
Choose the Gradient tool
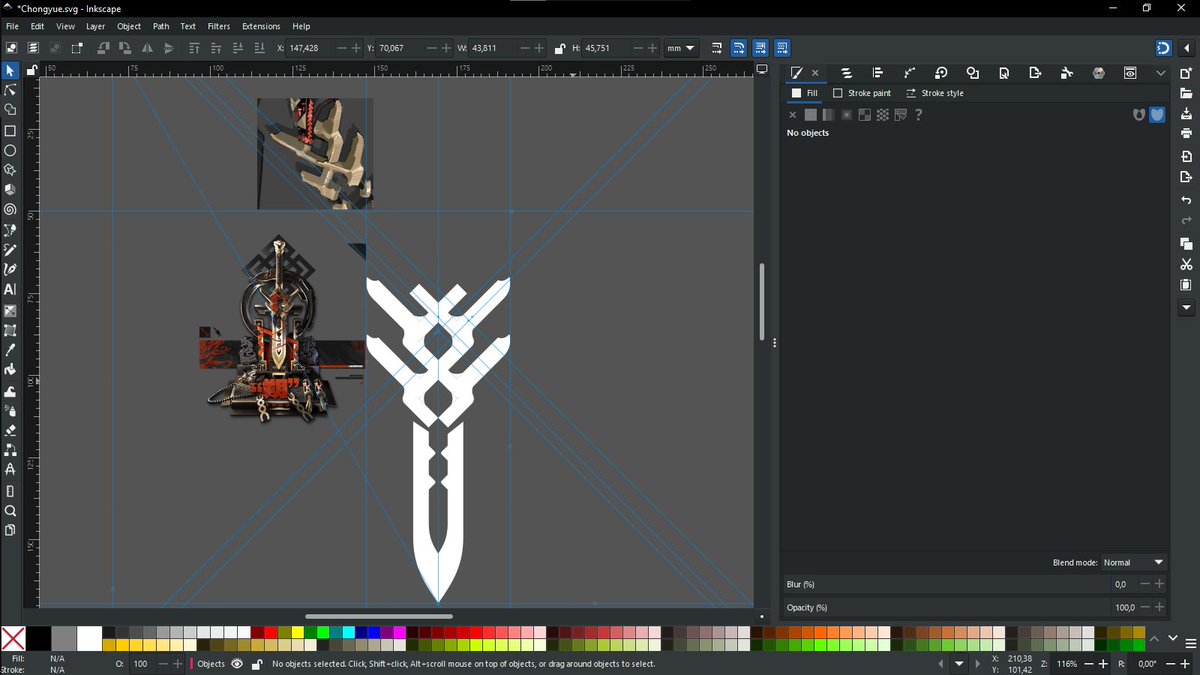point(10,310)
